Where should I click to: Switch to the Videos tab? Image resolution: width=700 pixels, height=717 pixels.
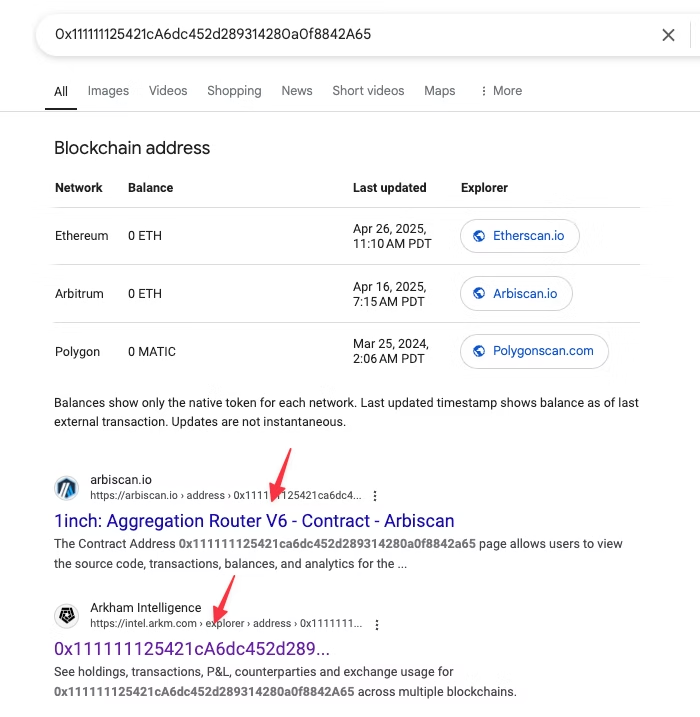[168, 91]
